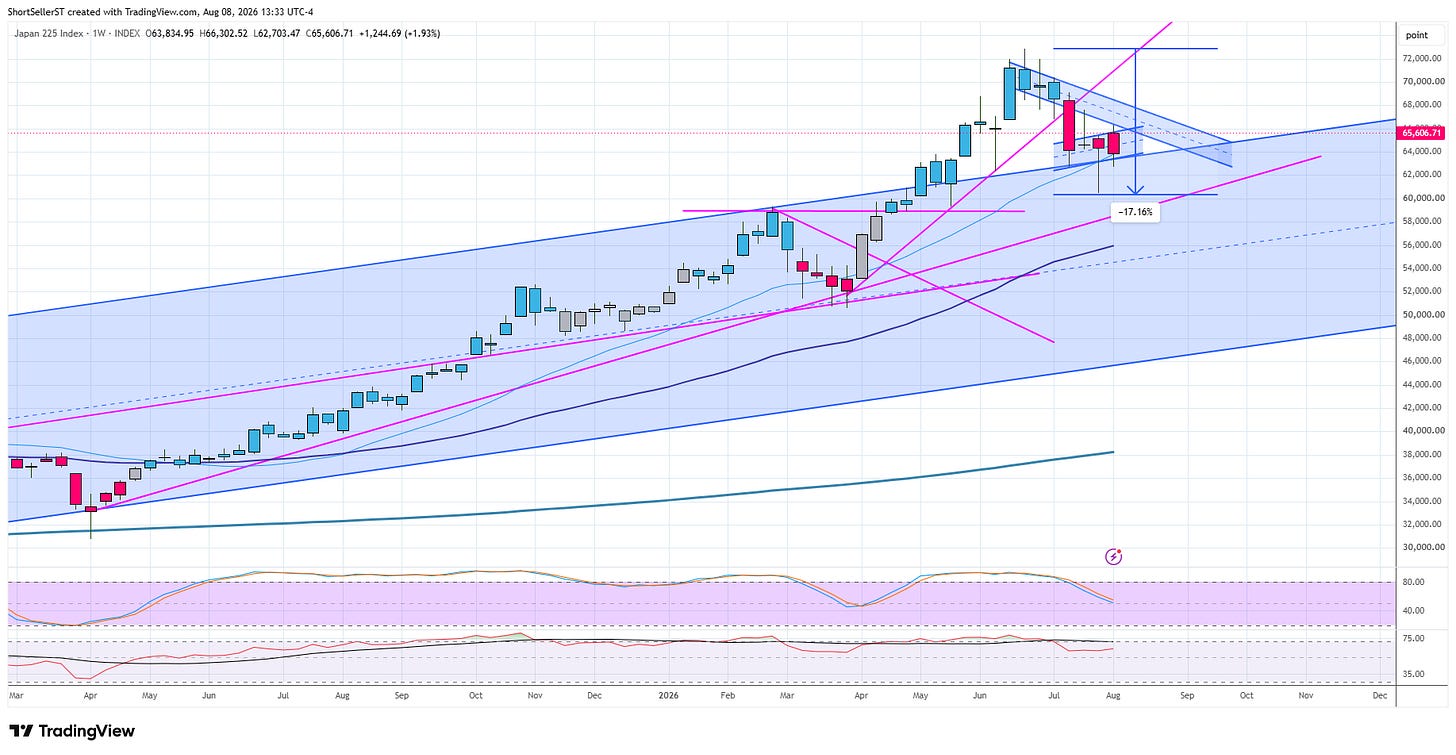Click the 72,000.00 price axis label
Image resolution: width=1456 pixels, height=755 pixels.
pyautogui.click(x=1421, y=58)
